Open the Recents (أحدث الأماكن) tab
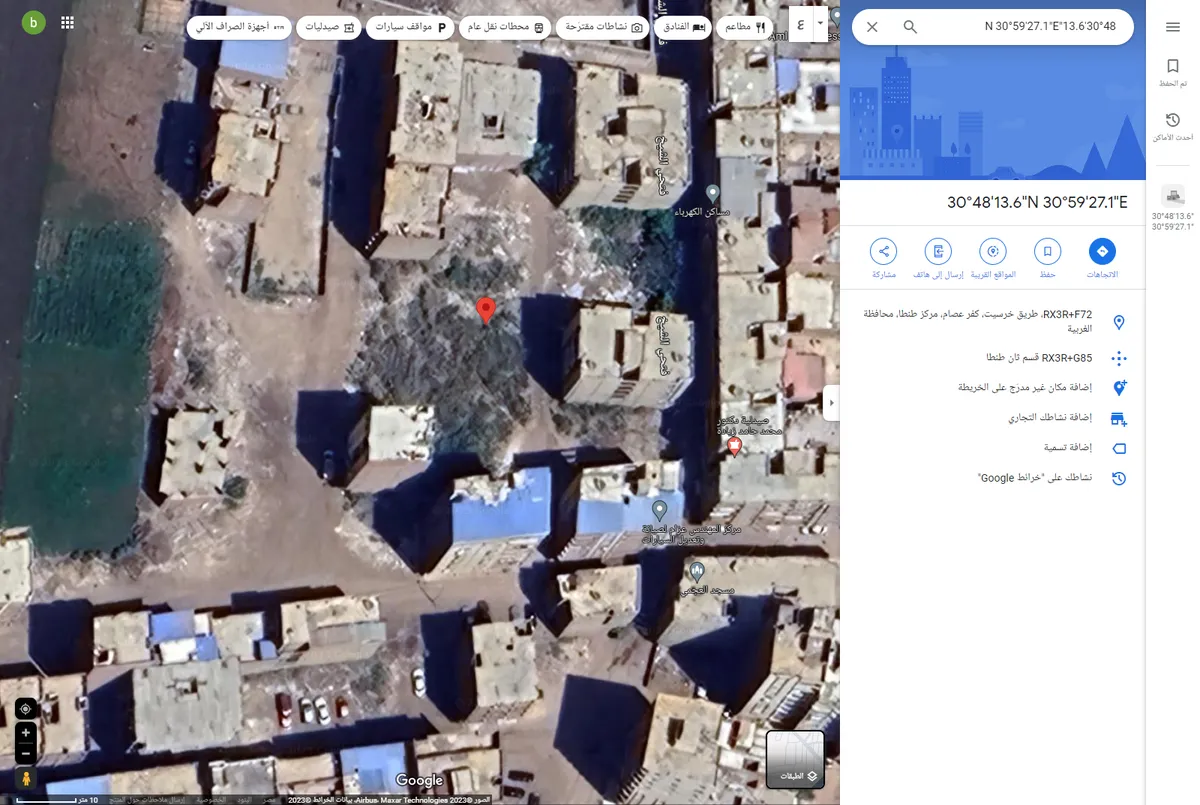Image resolution: width=1200 pixels, height=805 pixels. 1173,127
